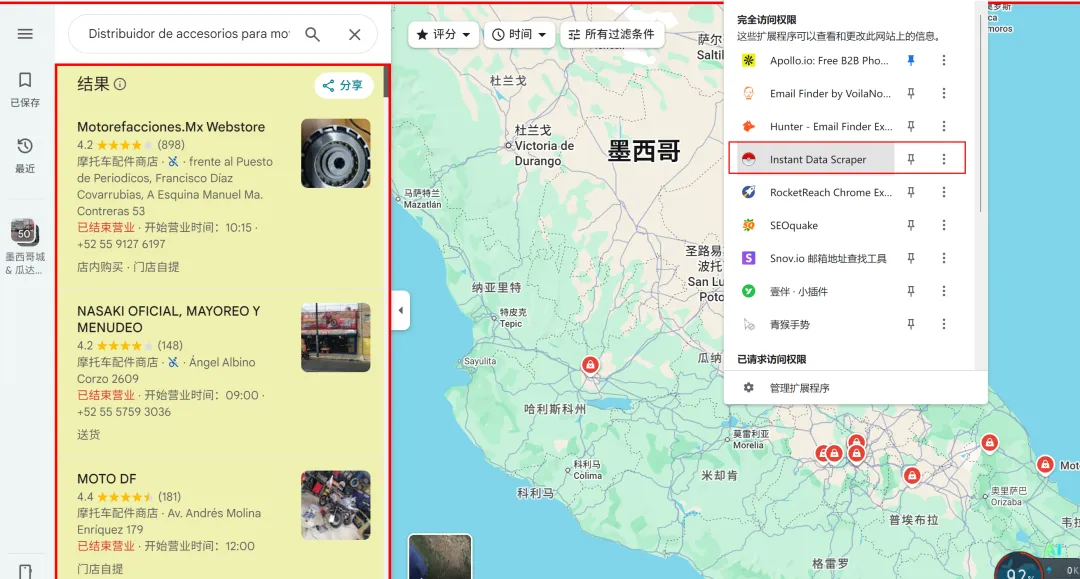
Task: Pin the Hunter Email Finder extension
Action: point(911,127)
